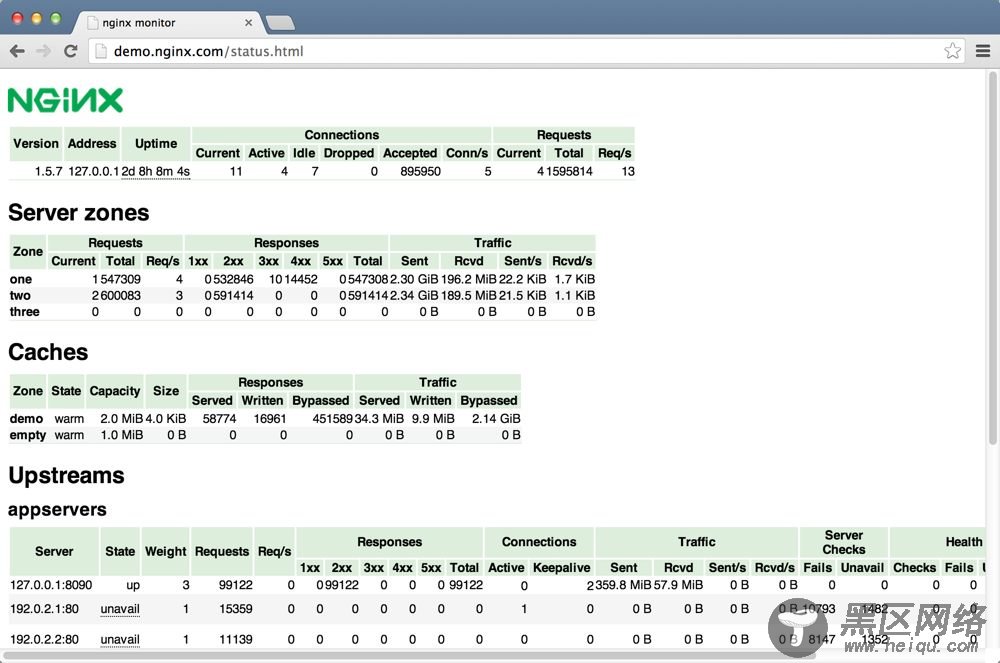Screen dimensions: 1000x663
Task: Click the uptime value 2d 8h 8m 4s
Action: pos(156,171)
